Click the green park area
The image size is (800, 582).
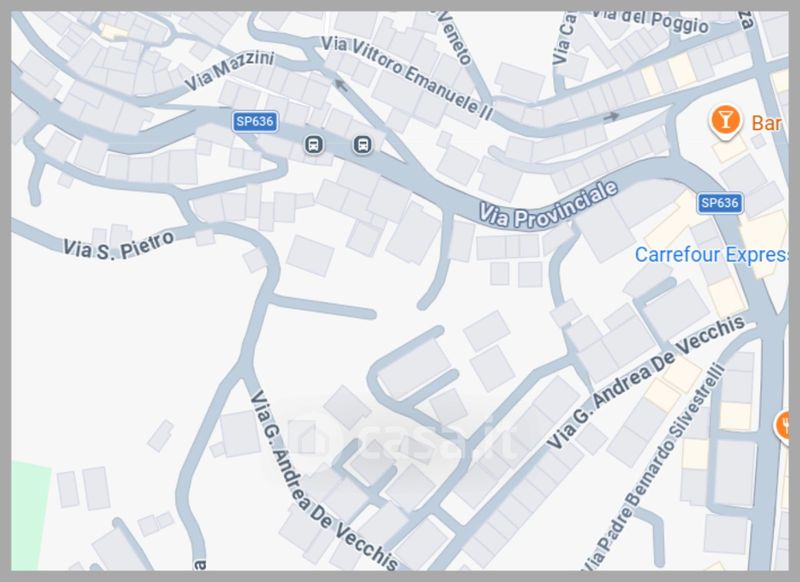[30, 515]
